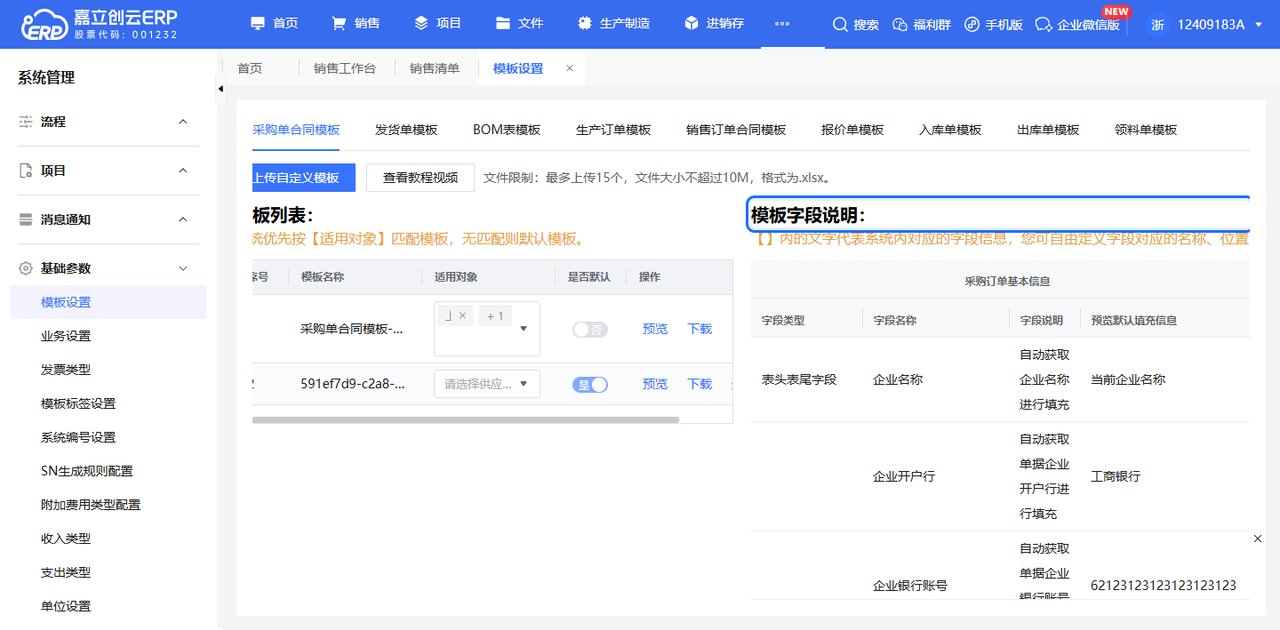The image size is (1280, 630).
Task: Click 预览 for 采购单合同模板 row
Action: [655, 329]
